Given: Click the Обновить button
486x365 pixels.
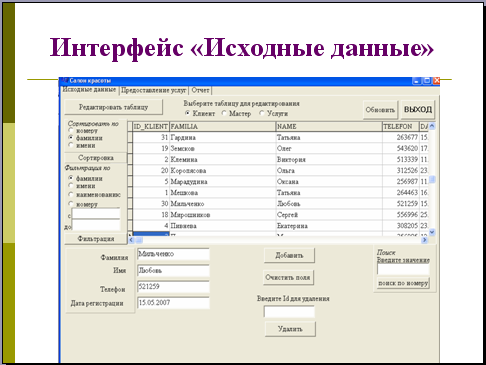Looking at the screenshot, I should coord(380,110).
